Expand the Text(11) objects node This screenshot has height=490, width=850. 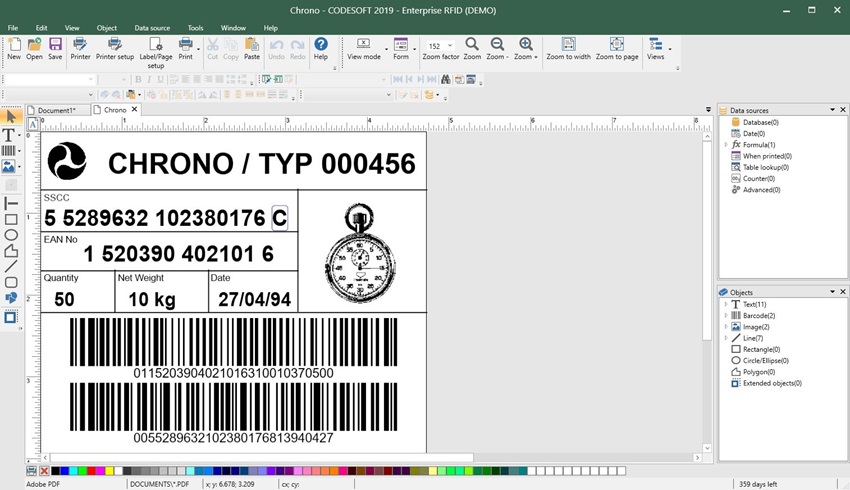(x=726, y=304)
